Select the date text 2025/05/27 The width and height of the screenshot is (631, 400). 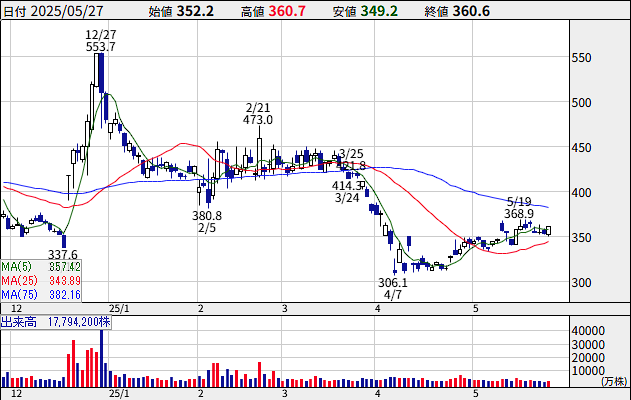coord(67,11)
